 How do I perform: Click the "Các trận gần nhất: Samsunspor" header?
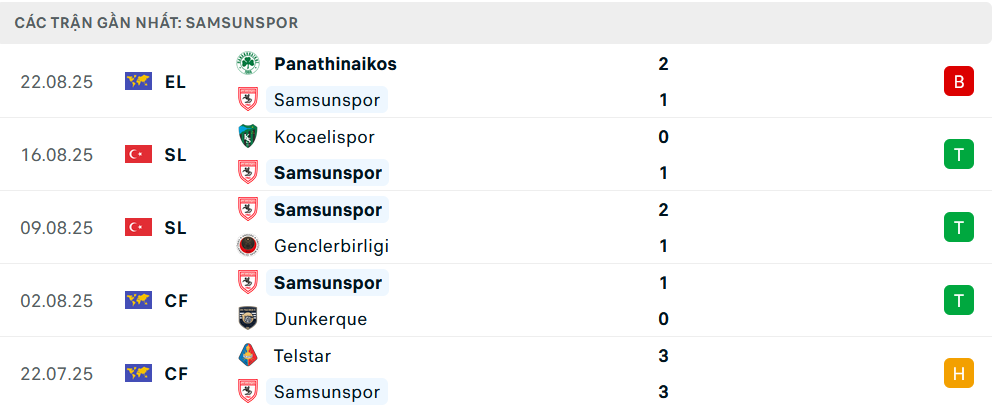[156, 22]
